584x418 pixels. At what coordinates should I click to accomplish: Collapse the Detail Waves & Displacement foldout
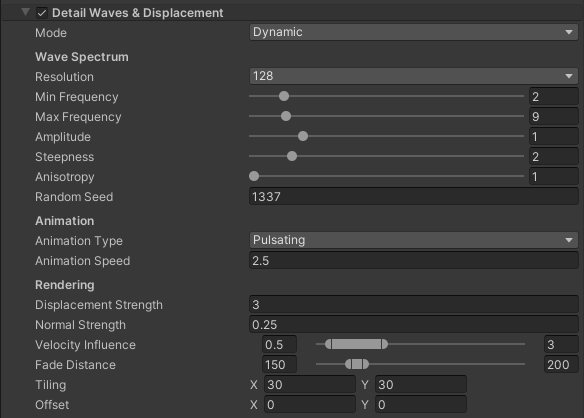coord(25,12)
